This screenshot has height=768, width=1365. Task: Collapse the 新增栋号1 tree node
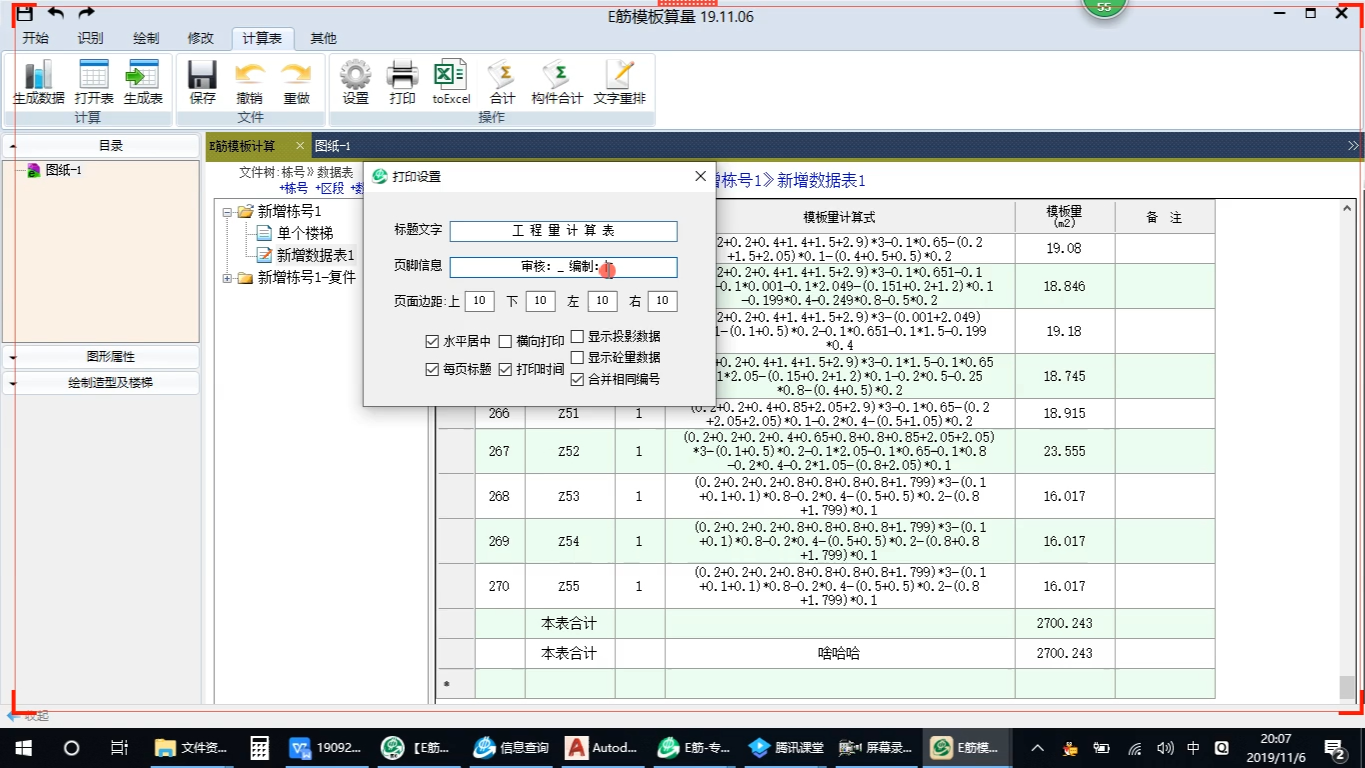click(227, 212)
